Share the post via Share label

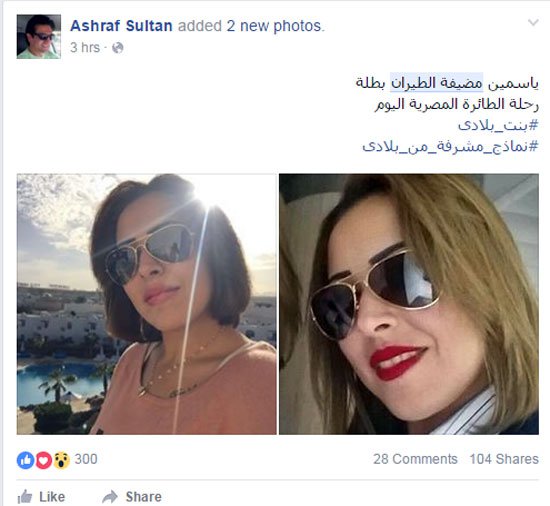click(144, 497)
